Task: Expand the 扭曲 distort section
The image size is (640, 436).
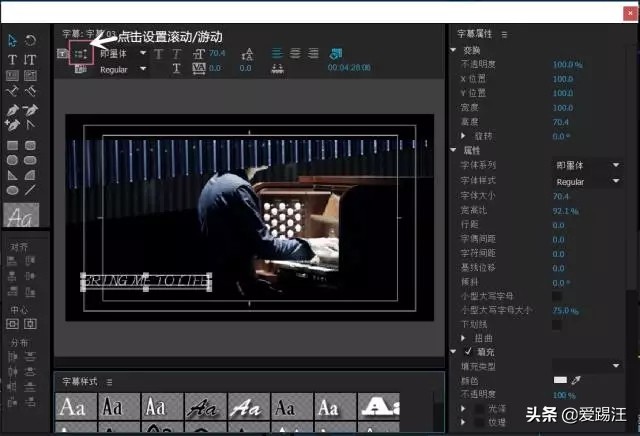Action: tap(463, 338)
